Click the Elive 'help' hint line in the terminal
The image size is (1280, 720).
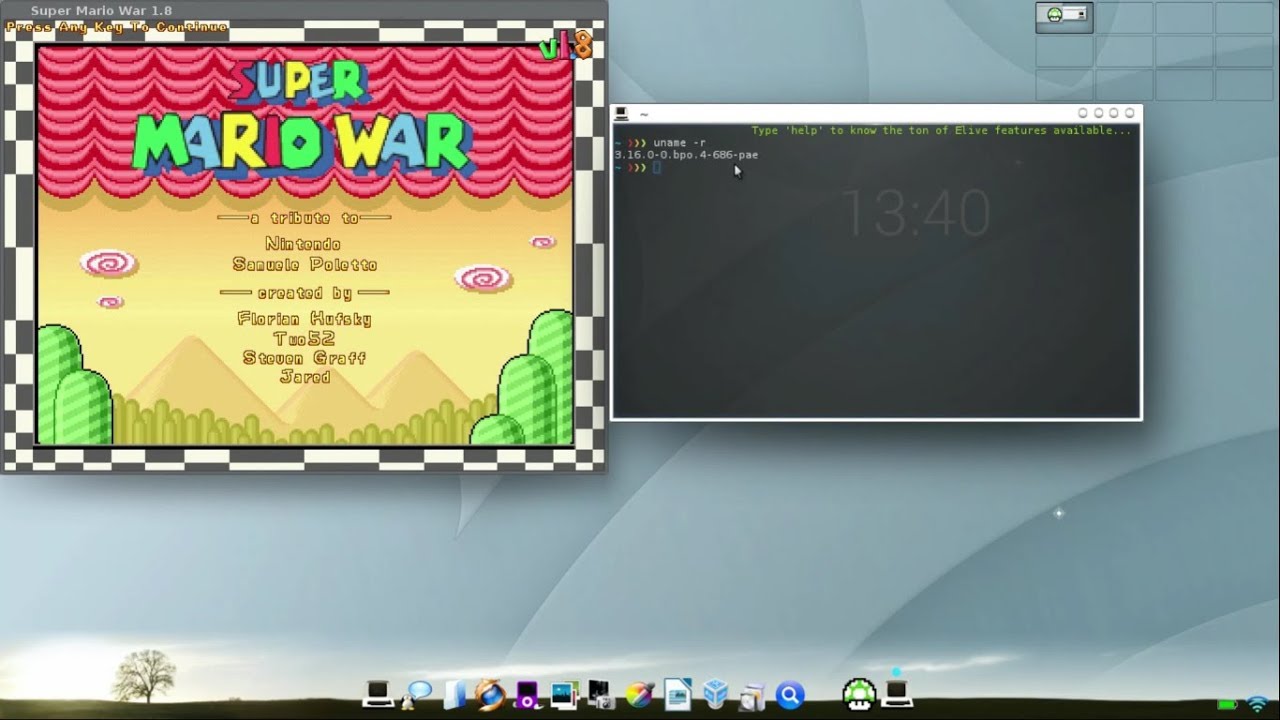pos(942,130)
